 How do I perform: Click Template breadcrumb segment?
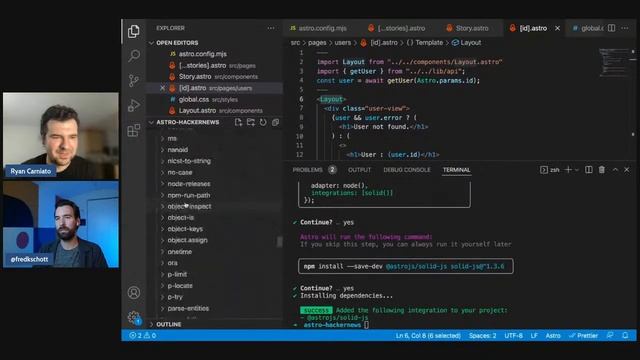click(425, 43)
